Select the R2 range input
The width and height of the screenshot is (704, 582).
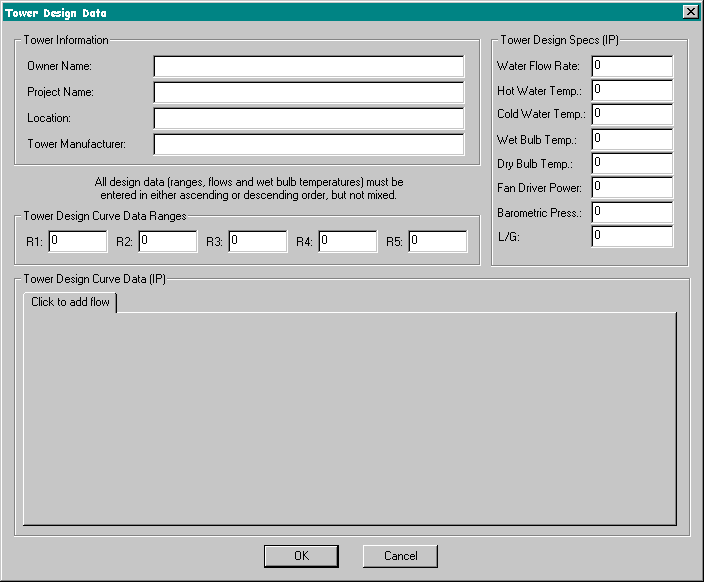167,241
